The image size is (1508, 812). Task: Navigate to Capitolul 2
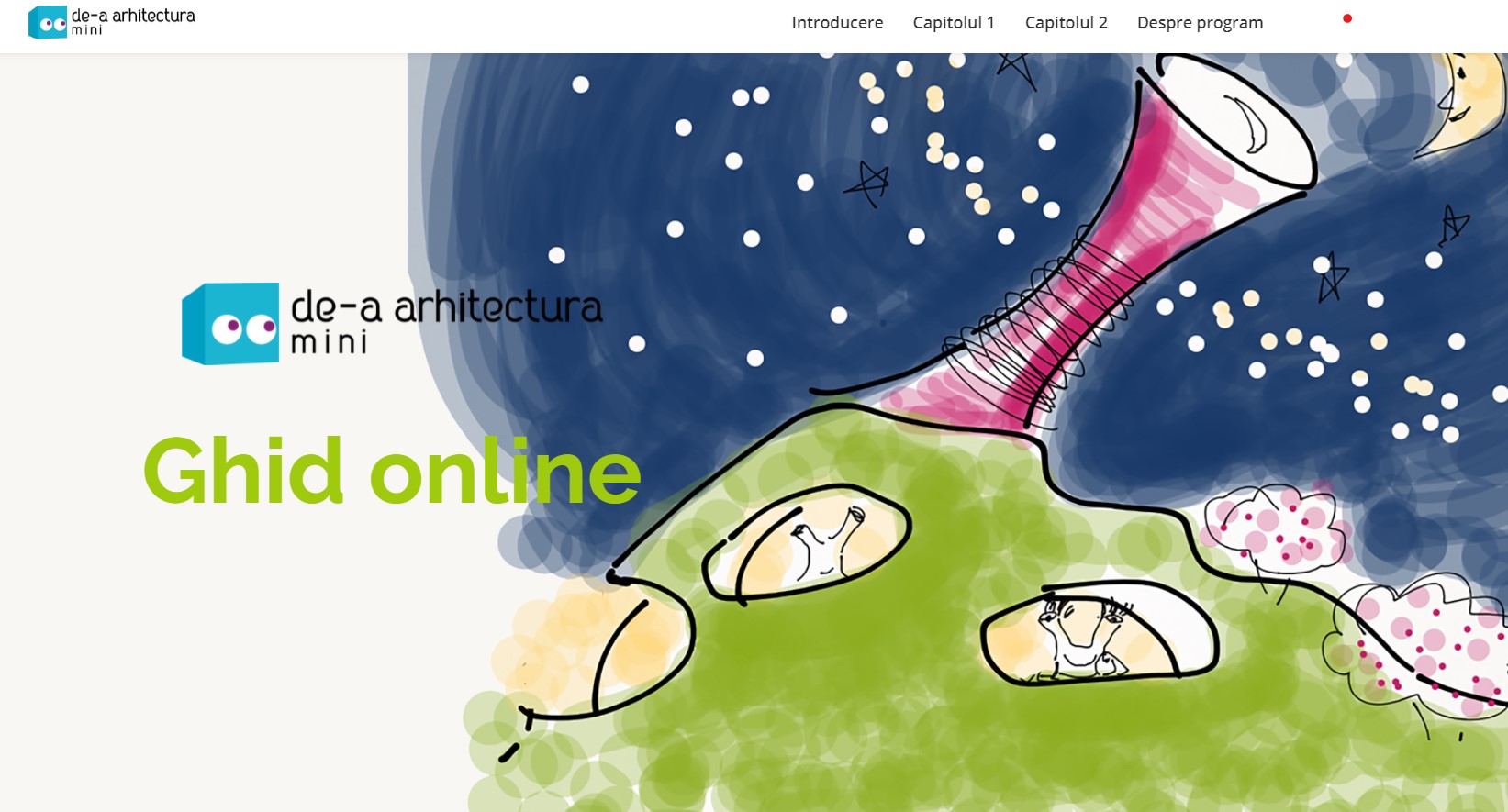click(1066, 23)
